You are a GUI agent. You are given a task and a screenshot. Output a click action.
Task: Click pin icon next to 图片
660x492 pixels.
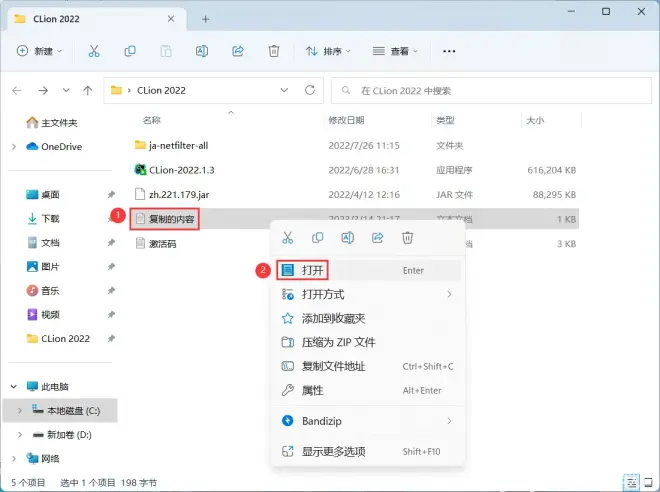point(111,266)
